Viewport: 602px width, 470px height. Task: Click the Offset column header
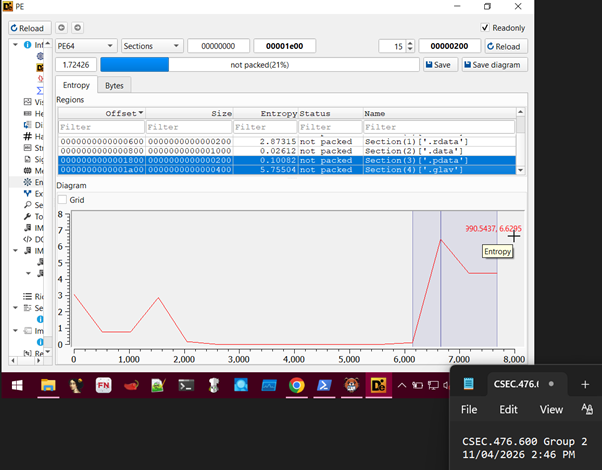pyautogui.click(x=101, y=113)
